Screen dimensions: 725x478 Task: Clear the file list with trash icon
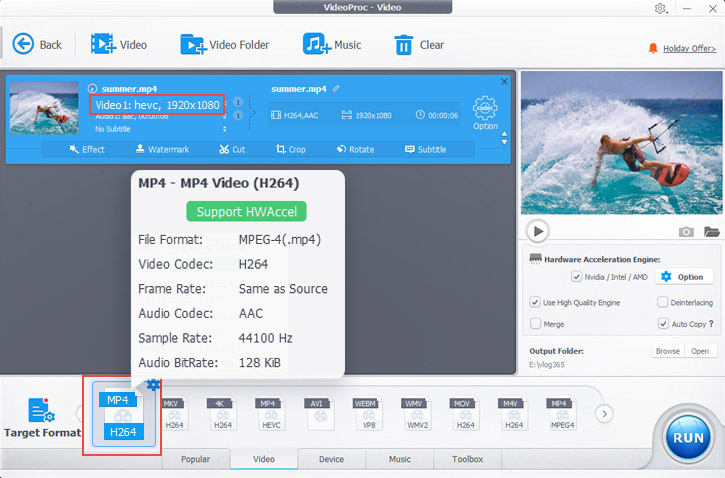click(419, 45)
